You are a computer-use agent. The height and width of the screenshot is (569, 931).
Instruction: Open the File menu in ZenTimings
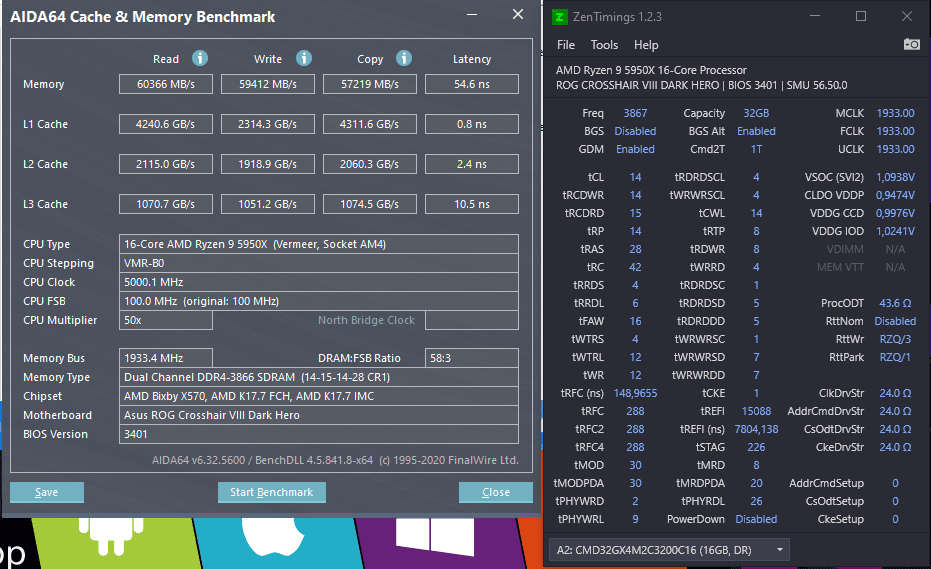(x=565, y=45)
